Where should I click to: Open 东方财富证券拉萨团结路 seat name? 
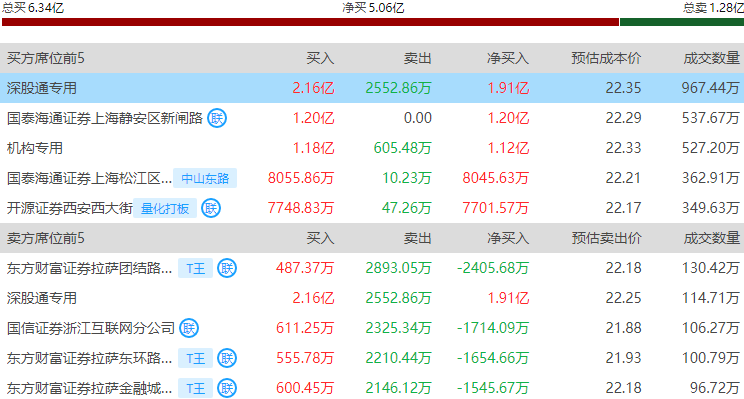89,268
